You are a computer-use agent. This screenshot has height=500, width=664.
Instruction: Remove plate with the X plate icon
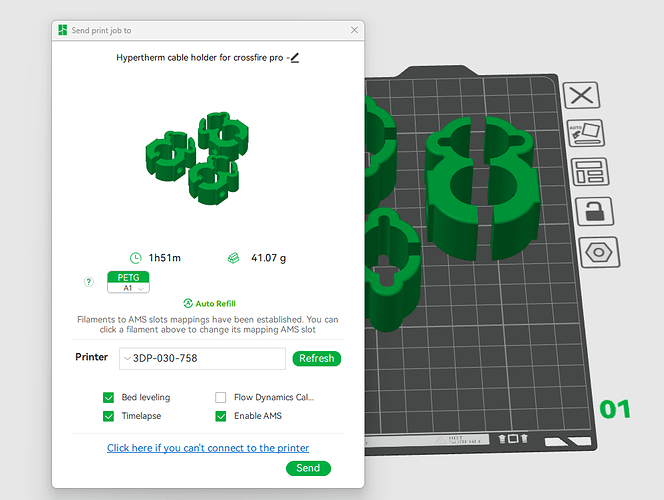click(x=581, y=95)
